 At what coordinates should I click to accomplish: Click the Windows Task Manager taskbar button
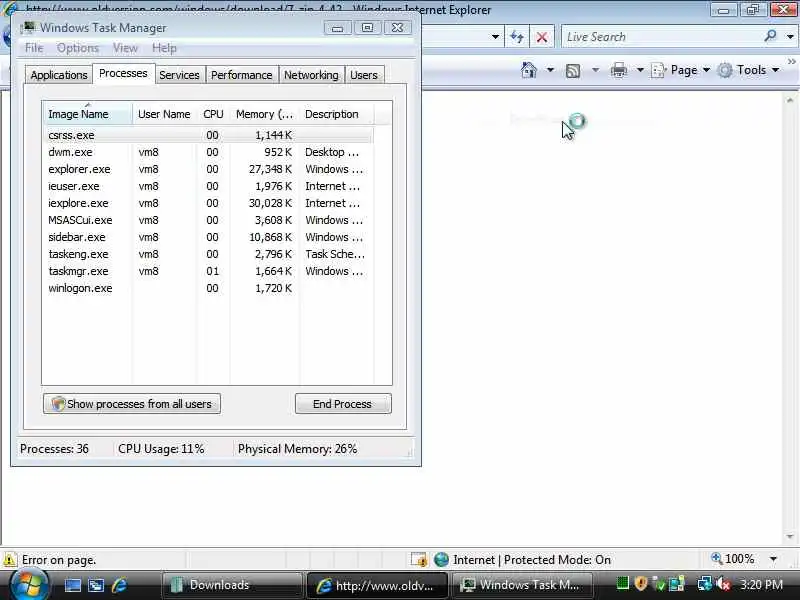[x=521, y=585]
